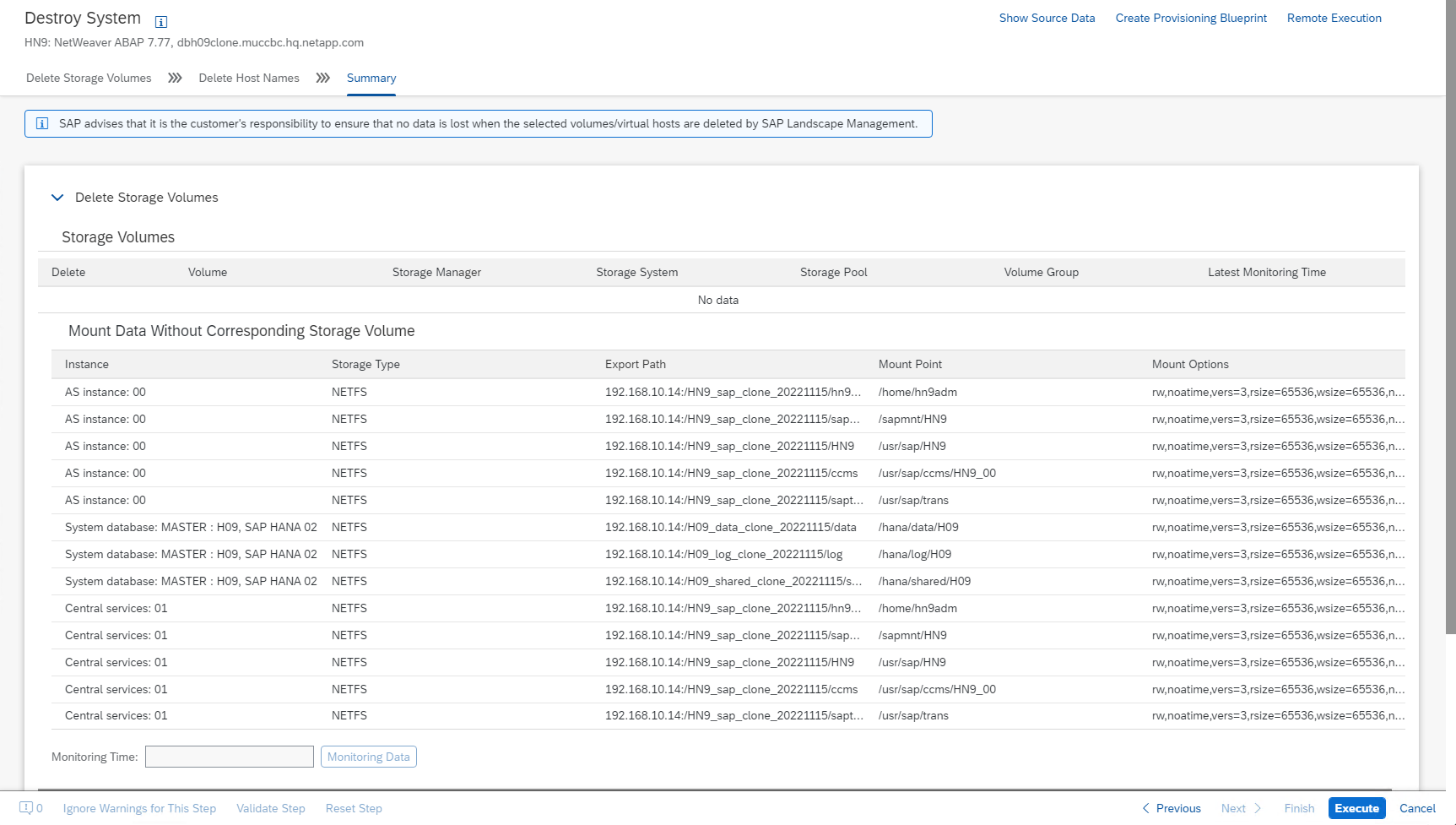Click the chevron arrows after Delete Storage Volumes
Image resolution: width=1456 pixels, height=825 pixels.
(x=175, y=78)
